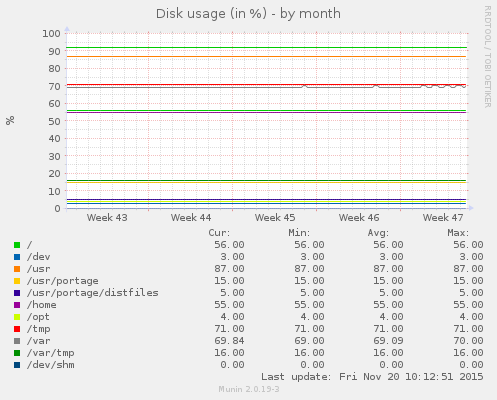Click the Cur: column header
Viewport: 497px width, 400px height.
(219, 233)
